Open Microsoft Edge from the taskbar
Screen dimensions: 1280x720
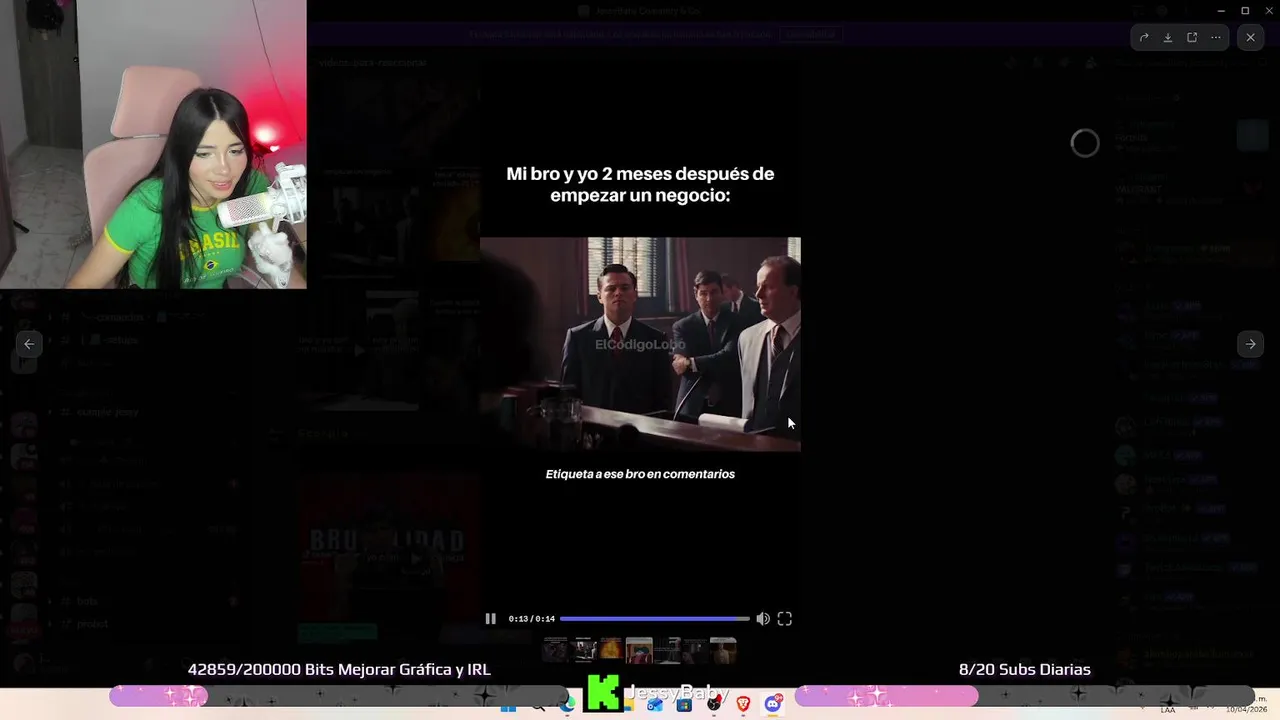(568, 705)
